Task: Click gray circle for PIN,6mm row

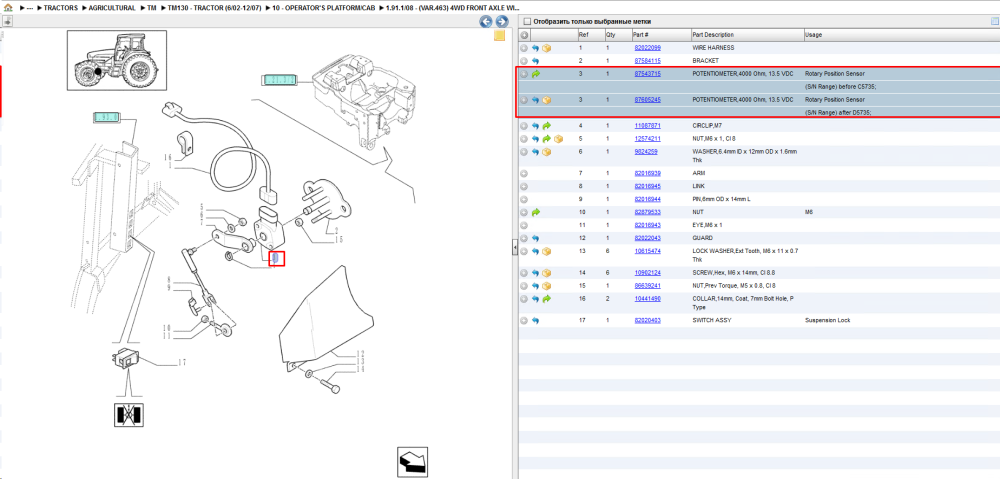Action: click(524, 199)
